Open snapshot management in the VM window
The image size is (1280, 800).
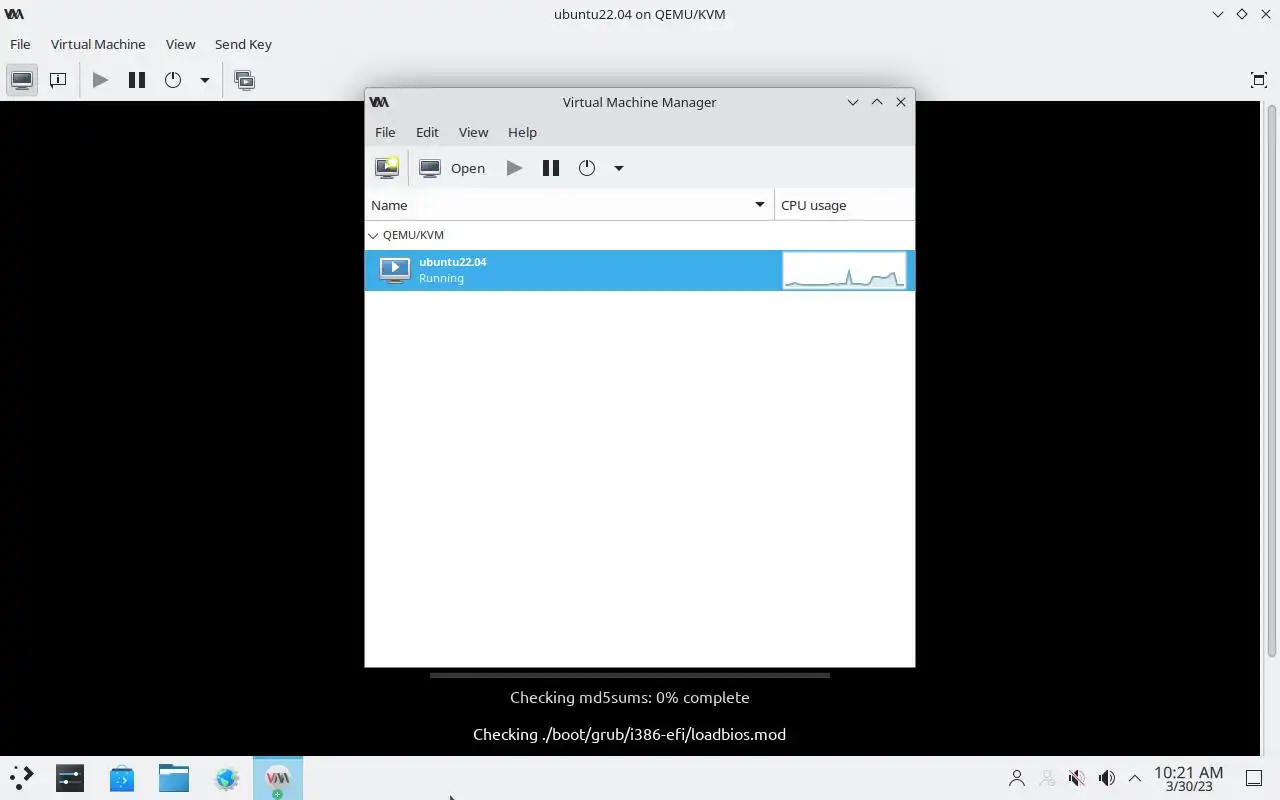[x=244, y=80]
